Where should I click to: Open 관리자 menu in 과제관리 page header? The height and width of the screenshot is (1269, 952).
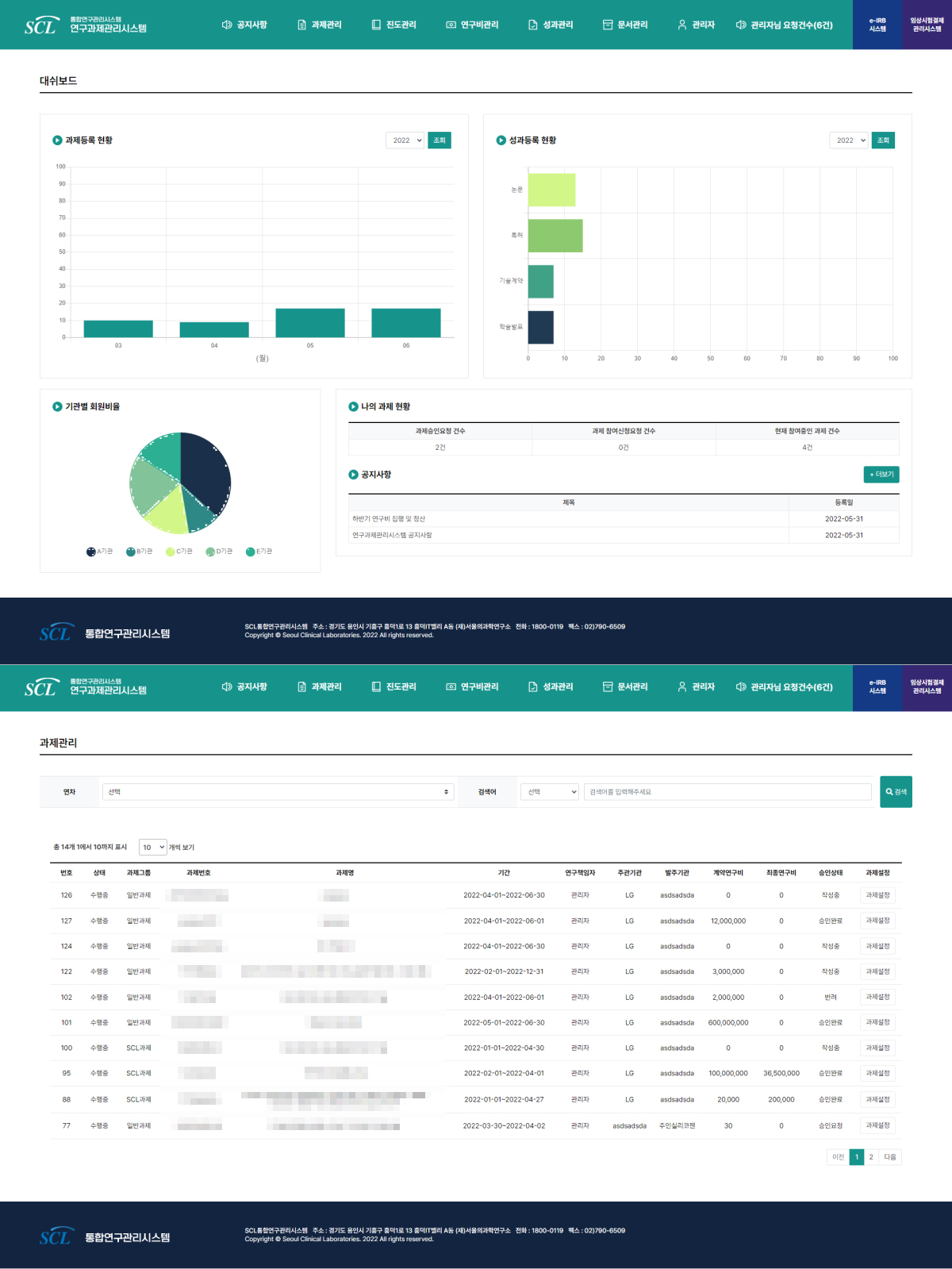(696, 686)
